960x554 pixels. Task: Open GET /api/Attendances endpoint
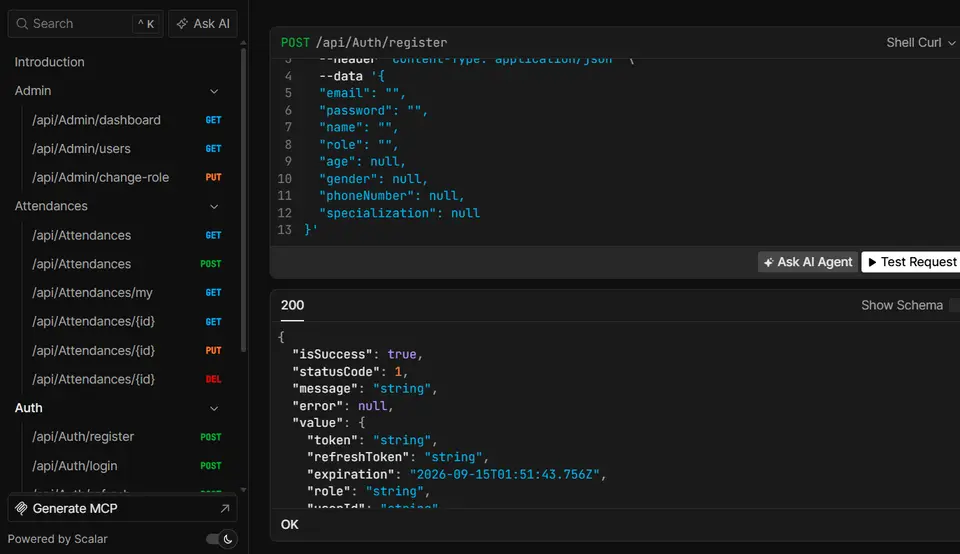(x=126, y=235)
